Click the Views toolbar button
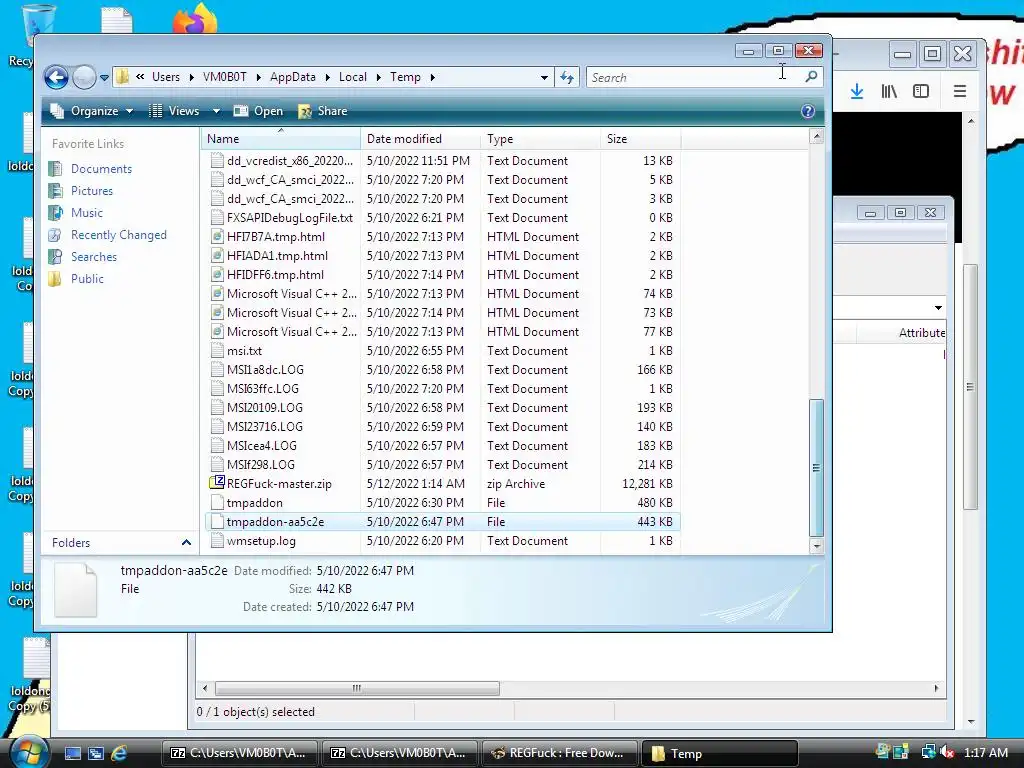 (174, 111)
